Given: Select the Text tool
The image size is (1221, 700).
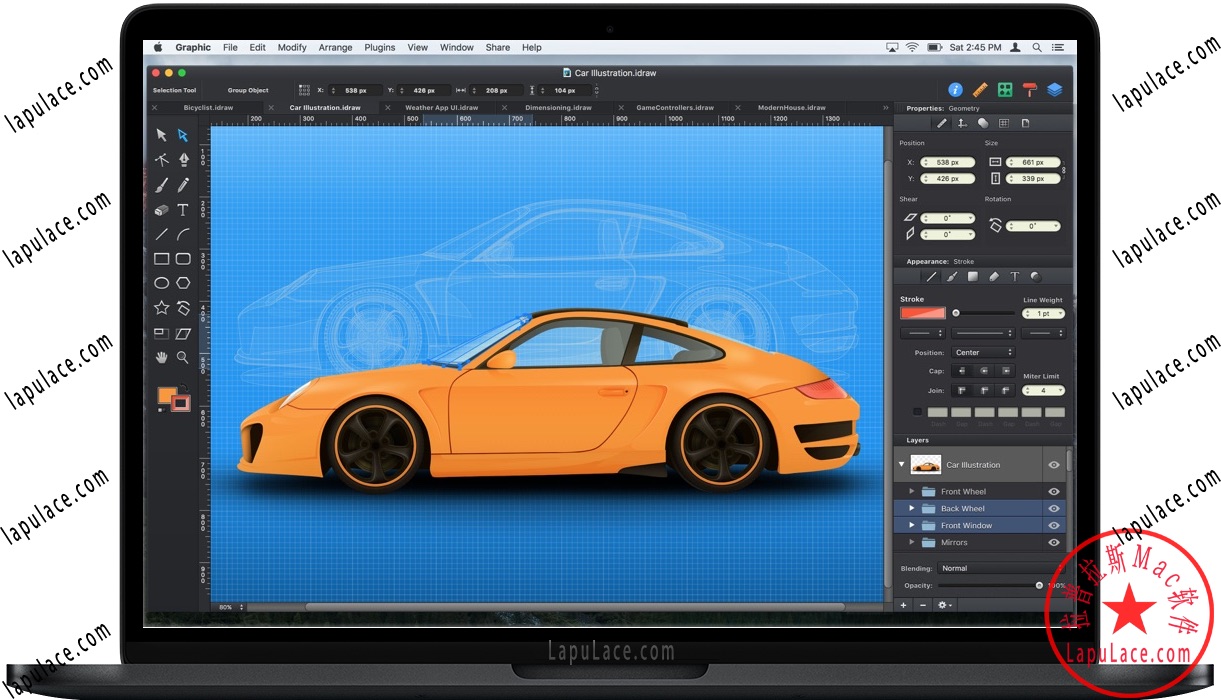Looking at the screenshot, I should click(183, 210).
